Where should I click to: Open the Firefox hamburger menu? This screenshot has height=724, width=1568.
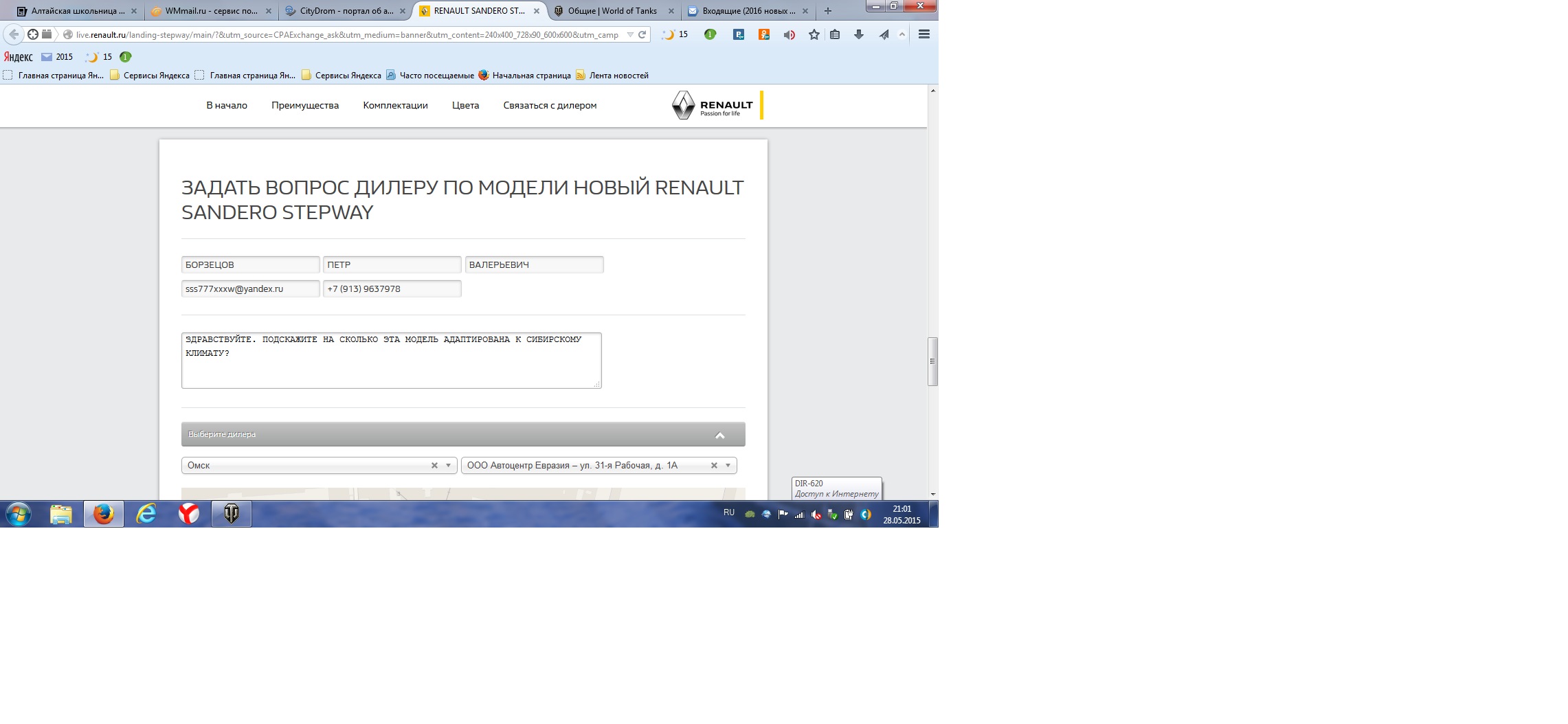point(924,34)
